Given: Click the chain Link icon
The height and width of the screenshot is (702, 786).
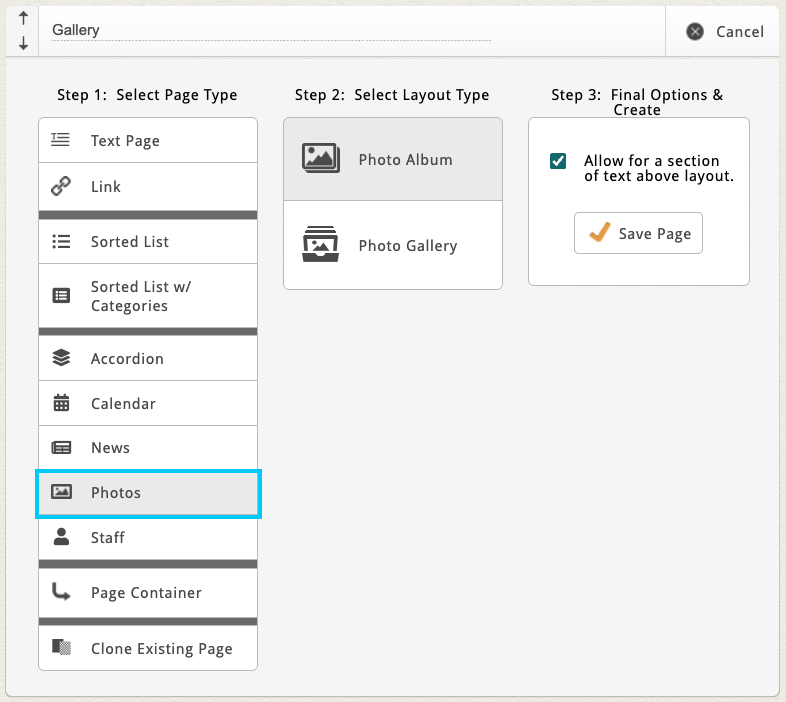Looking at the screenshot, I should coord(61,186).
